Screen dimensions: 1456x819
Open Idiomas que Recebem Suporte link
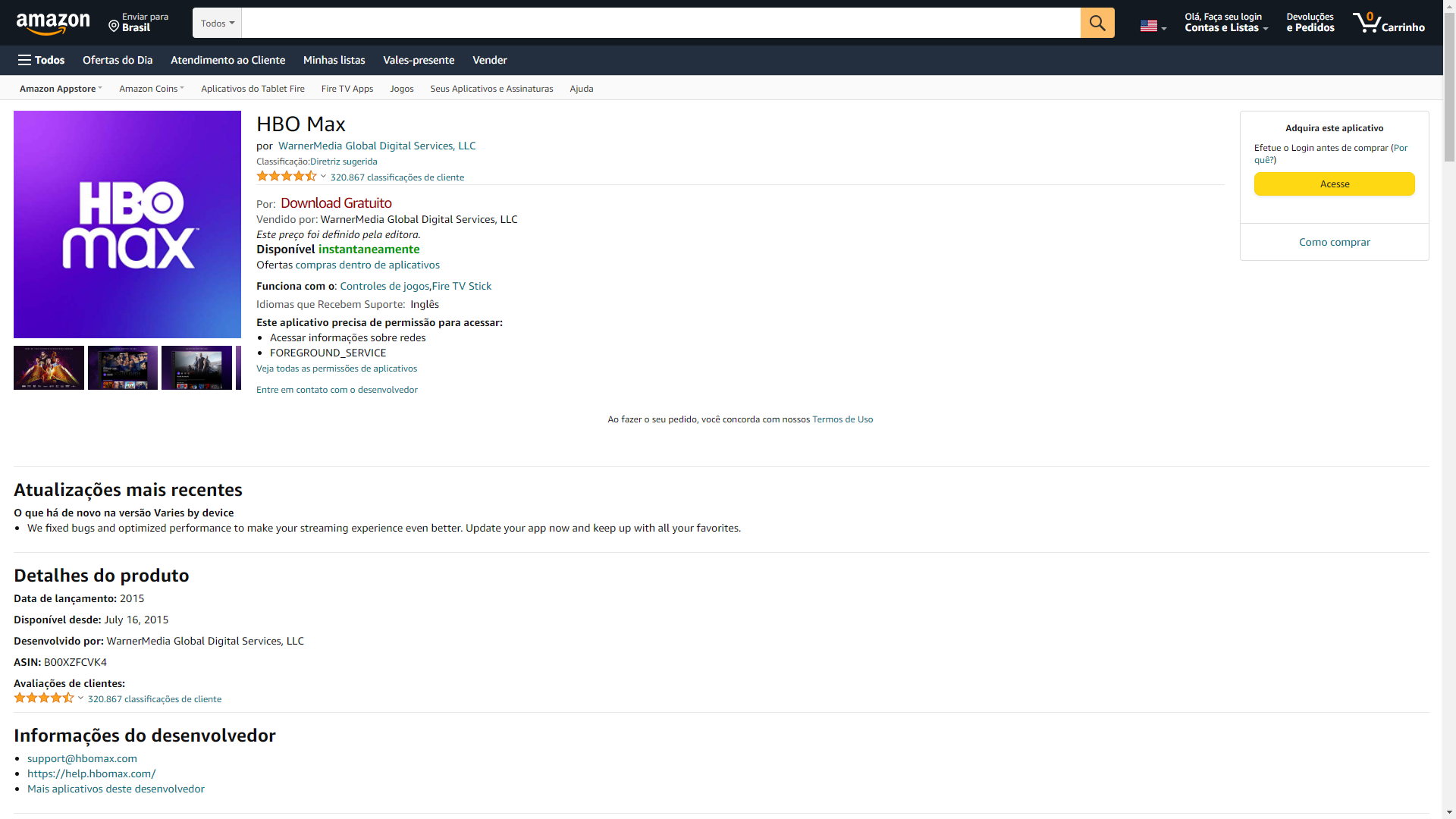(331, 304)
